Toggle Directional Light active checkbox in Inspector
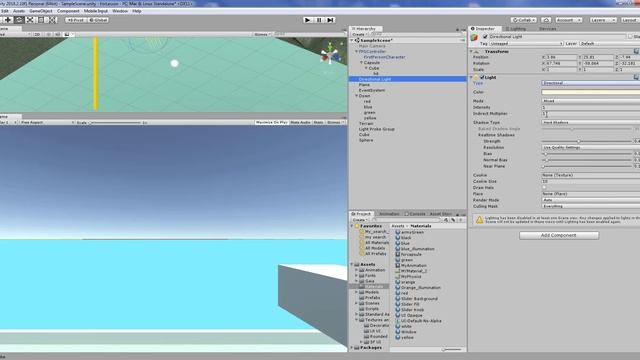Viewport: 640px width, 360px height. tap(485, 37)
